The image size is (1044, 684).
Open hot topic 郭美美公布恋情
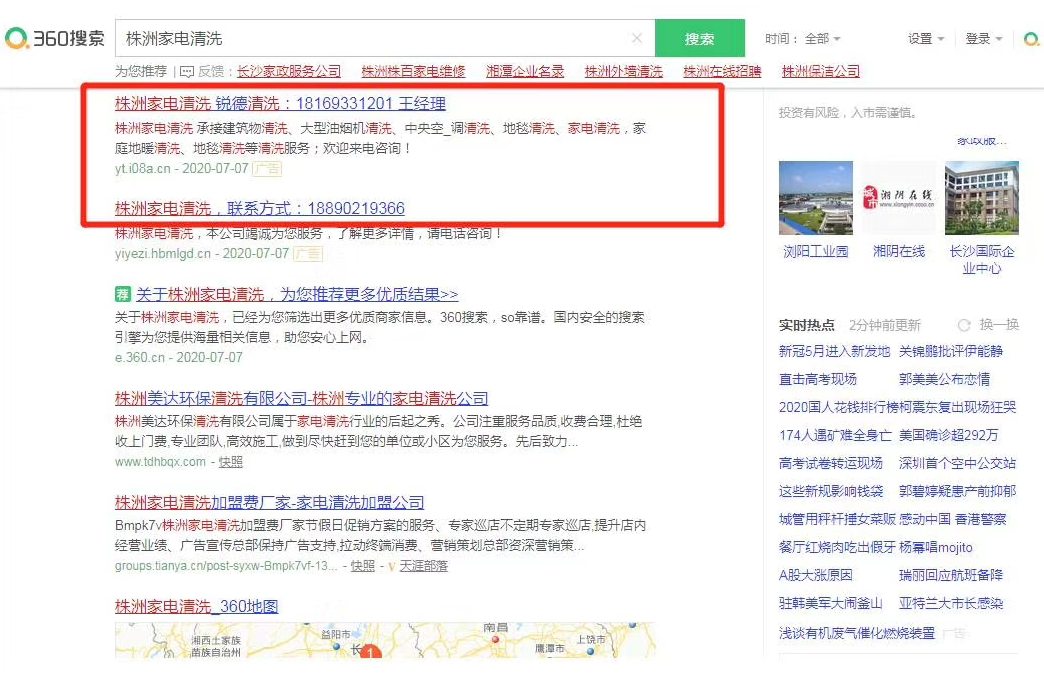(944, 379)
